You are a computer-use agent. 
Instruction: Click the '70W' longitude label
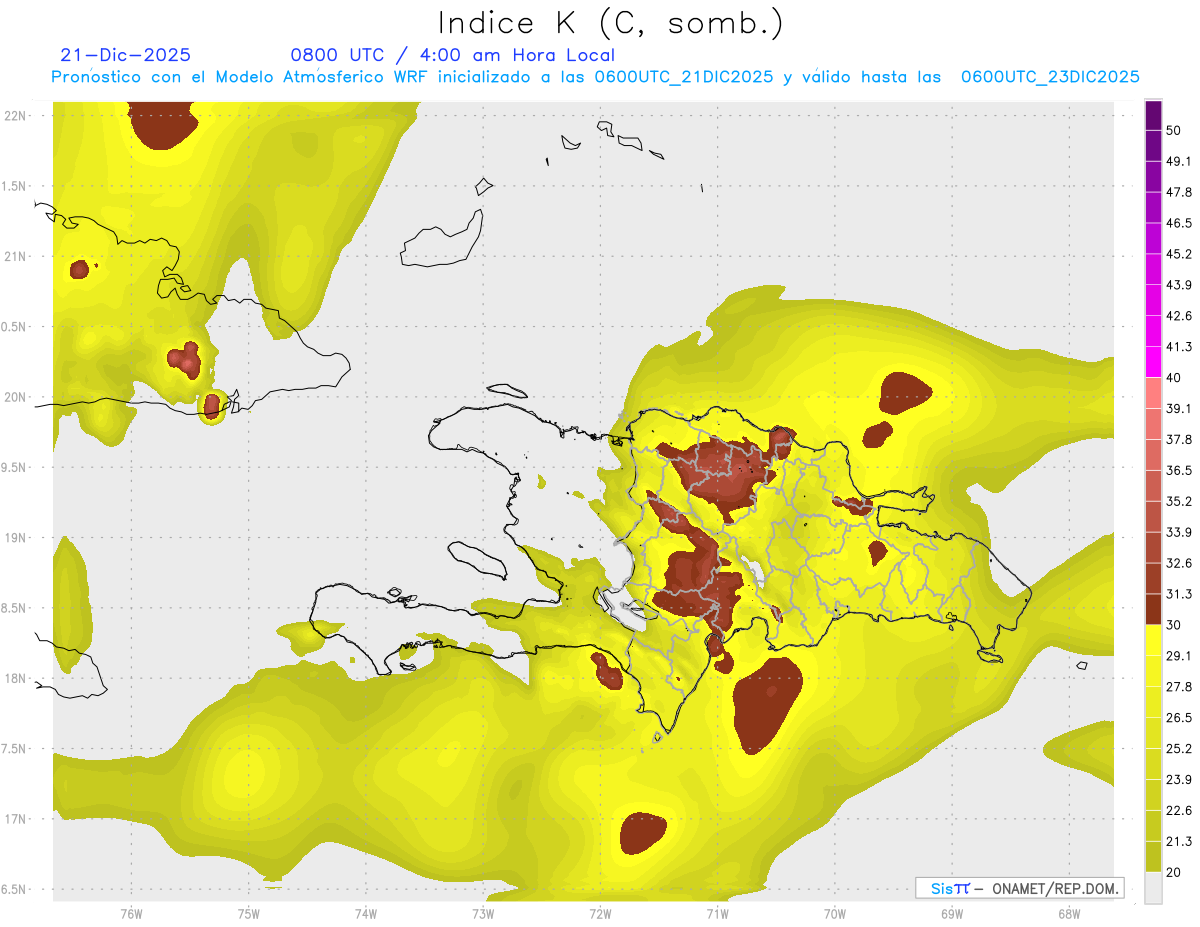pos(835,913)
